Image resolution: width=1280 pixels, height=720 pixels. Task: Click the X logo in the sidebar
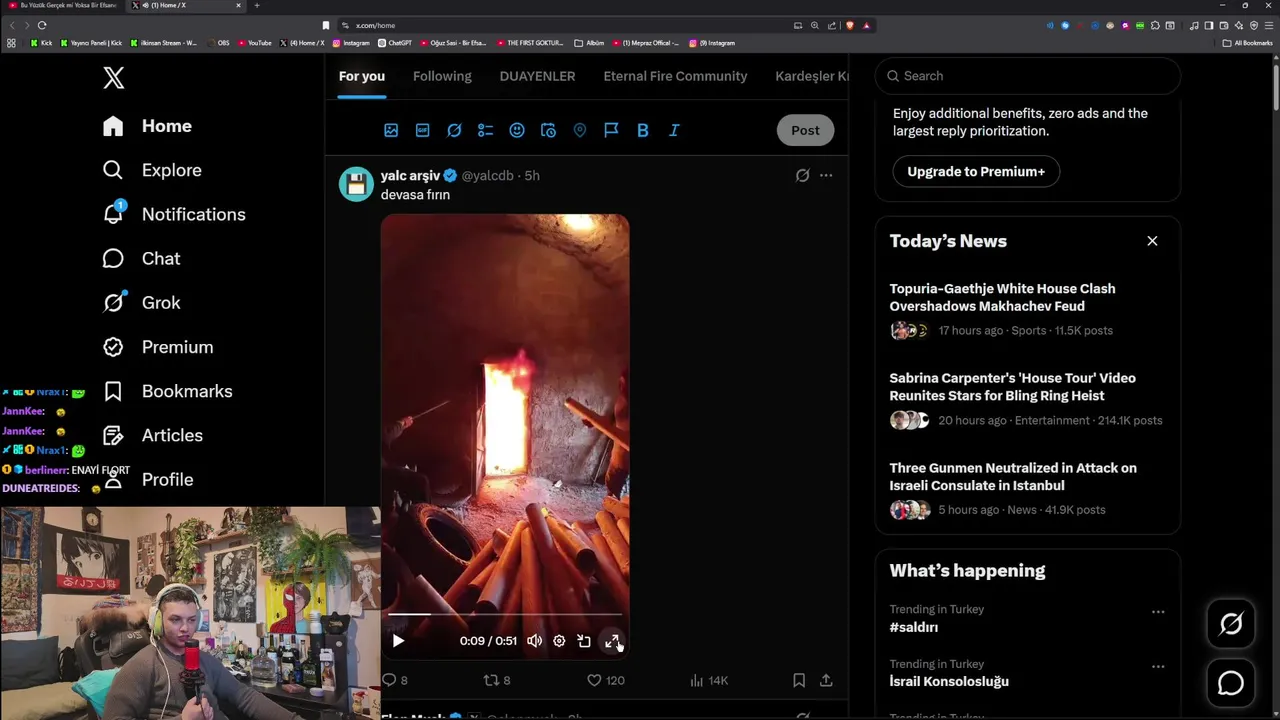coord(113,77)
